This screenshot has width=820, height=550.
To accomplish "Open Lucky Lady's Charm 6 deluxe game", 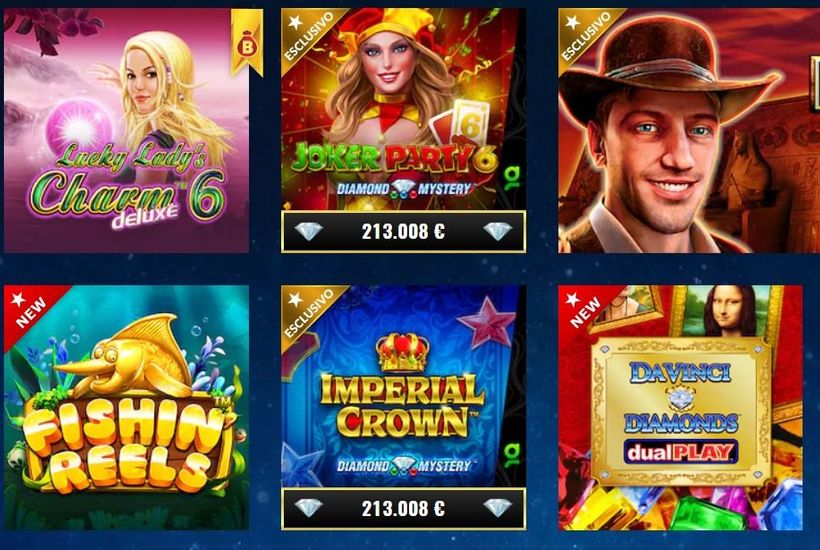I will 126,130.
